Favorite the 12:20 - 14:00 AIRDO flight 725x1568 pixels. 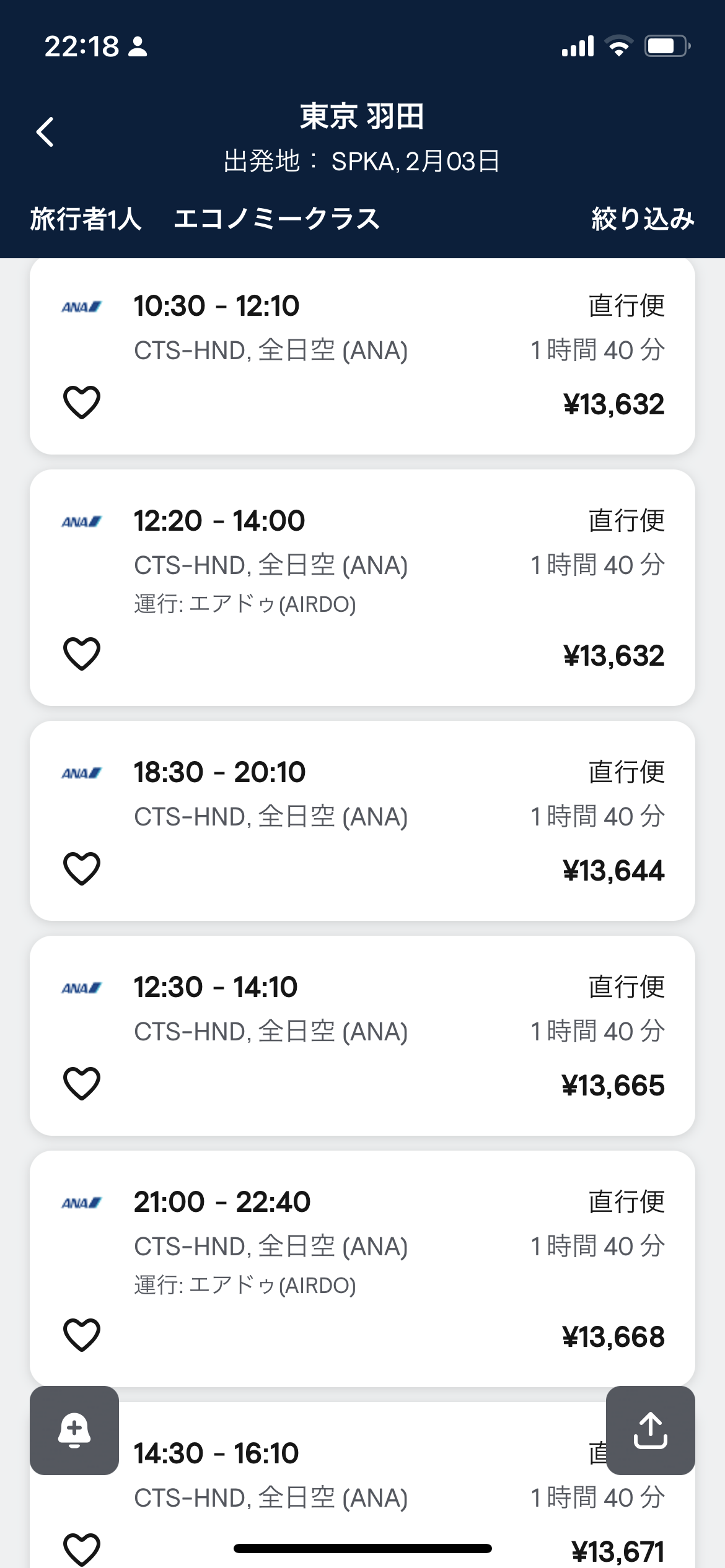click(x=82, y=653)
